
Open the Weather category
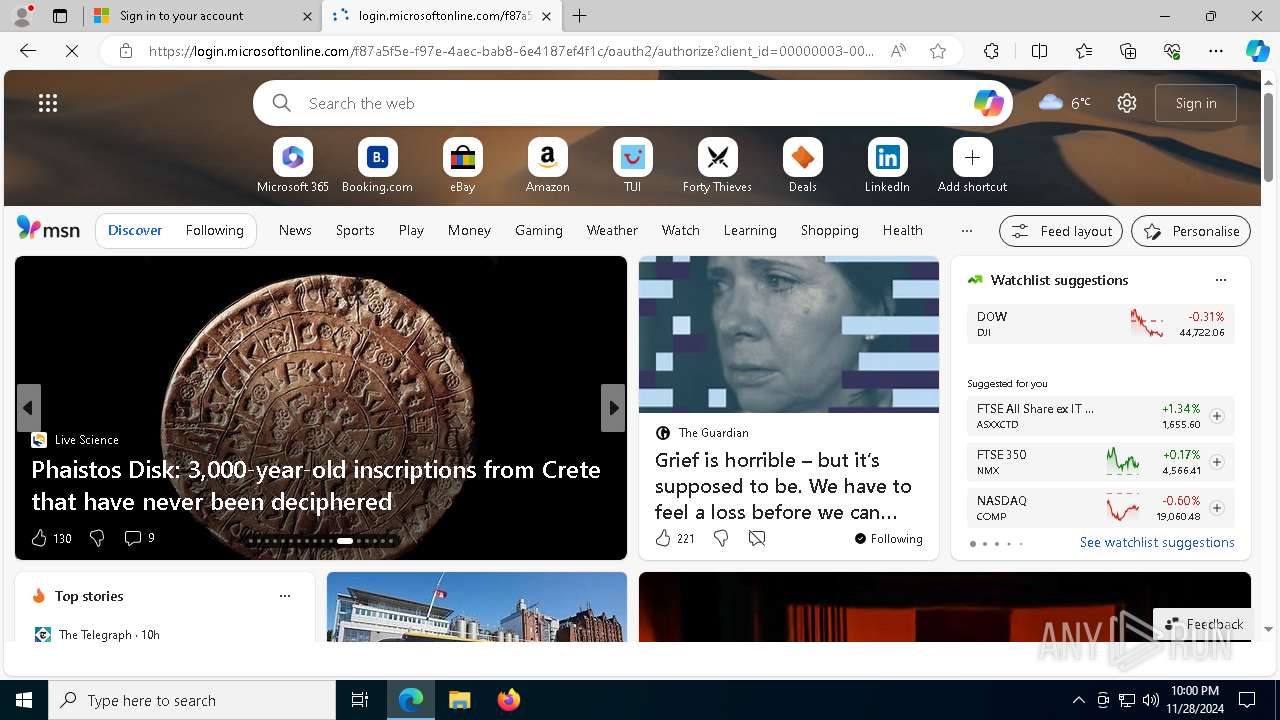click(612, 230)
